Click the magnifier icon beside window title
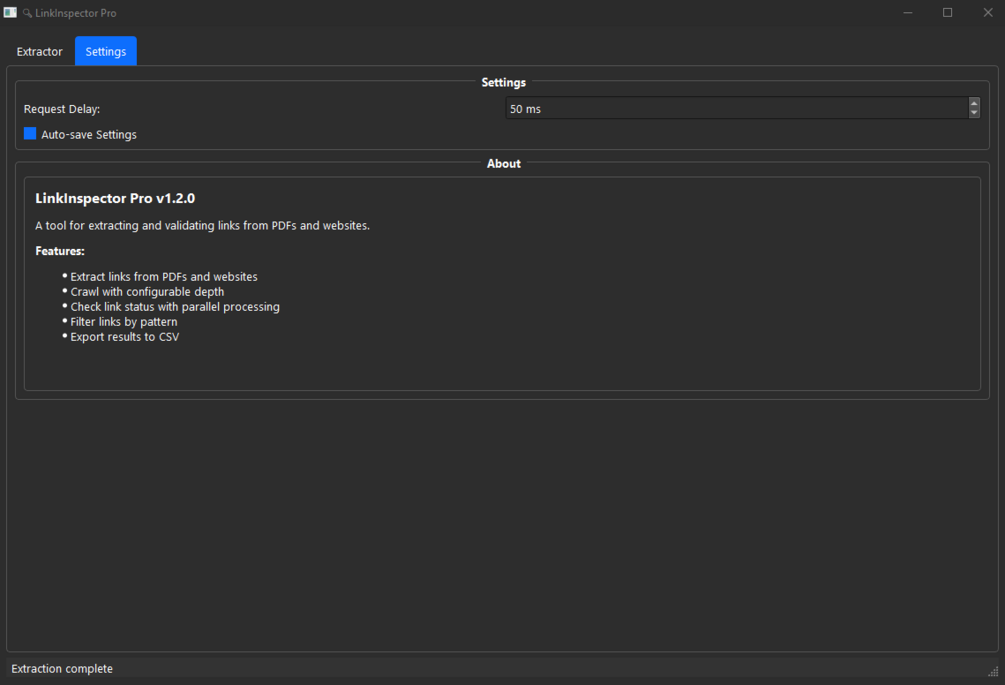 click(x=28, y=13)
